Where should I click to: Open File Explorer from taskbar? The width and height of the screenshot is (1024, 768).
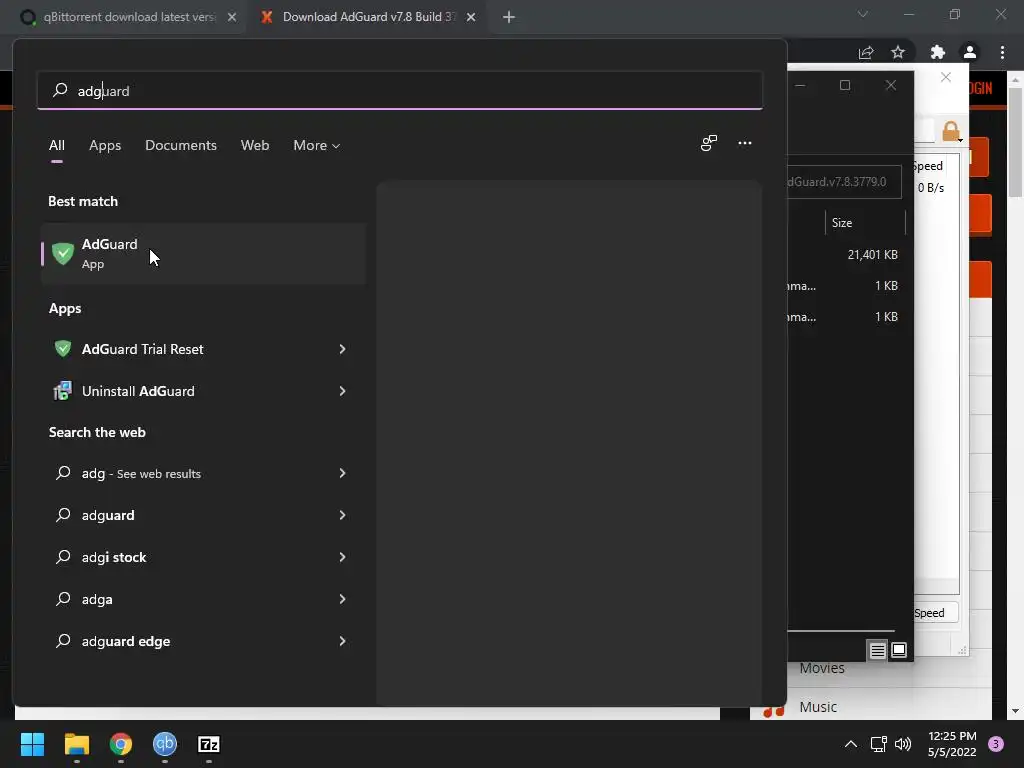[x=76, y=744]
